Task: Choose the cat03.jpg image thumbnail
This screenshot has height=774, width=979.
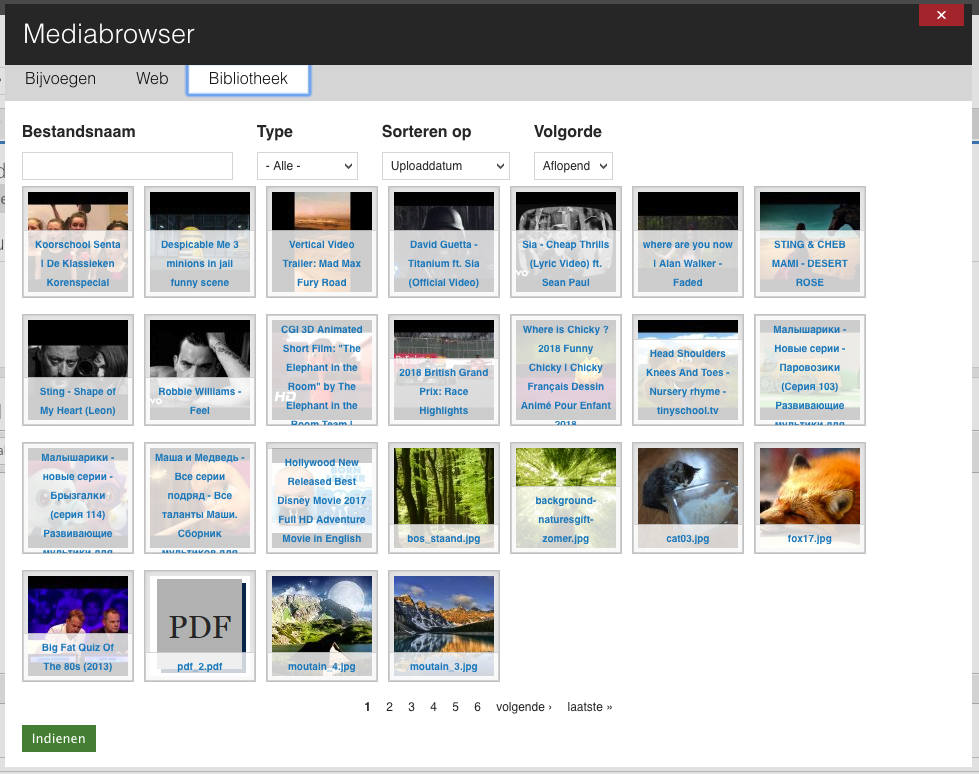Action: pos(687,497)
